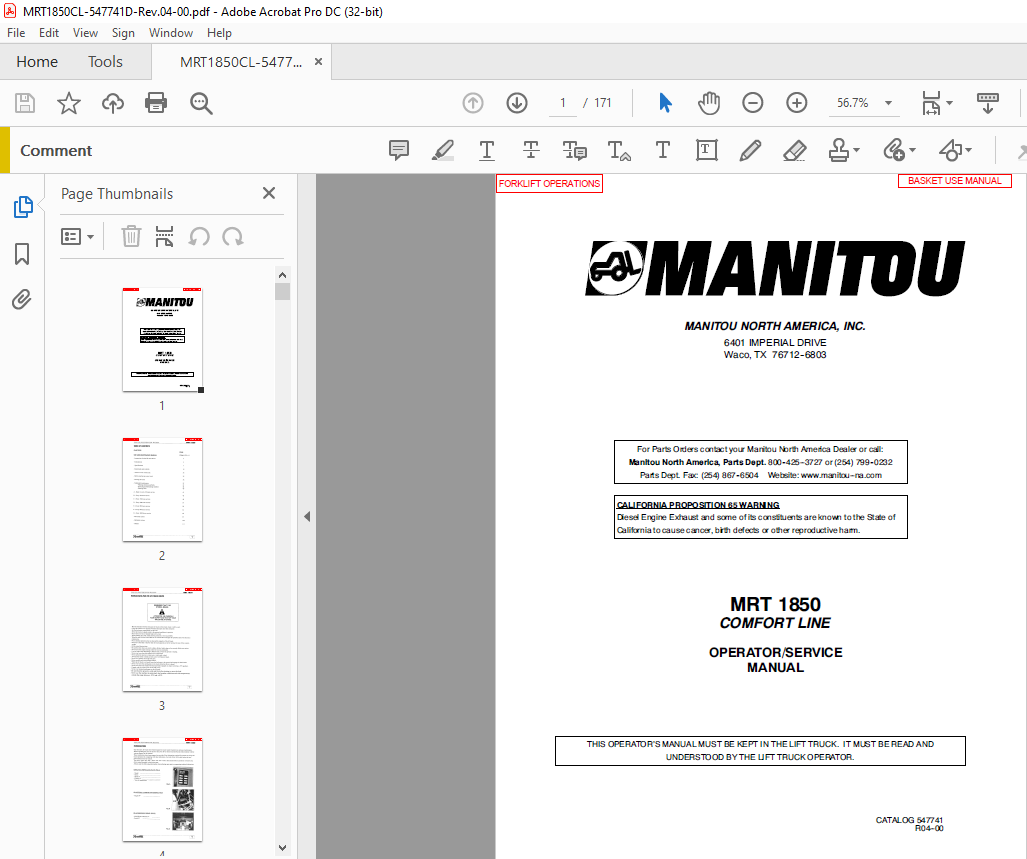Print the document
This screenshot has height=859, width=1027.
(x=156, y=103)
